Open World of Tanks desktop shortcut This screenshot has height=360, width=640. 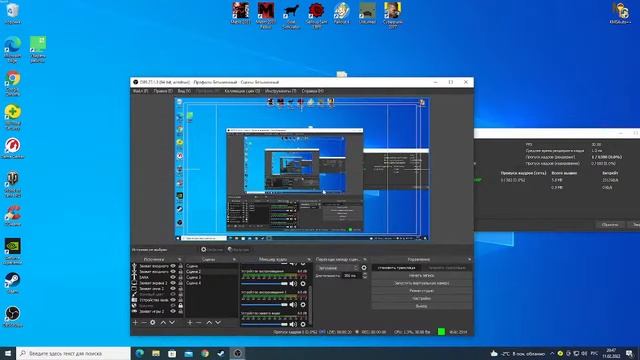[x=13, y=184]
